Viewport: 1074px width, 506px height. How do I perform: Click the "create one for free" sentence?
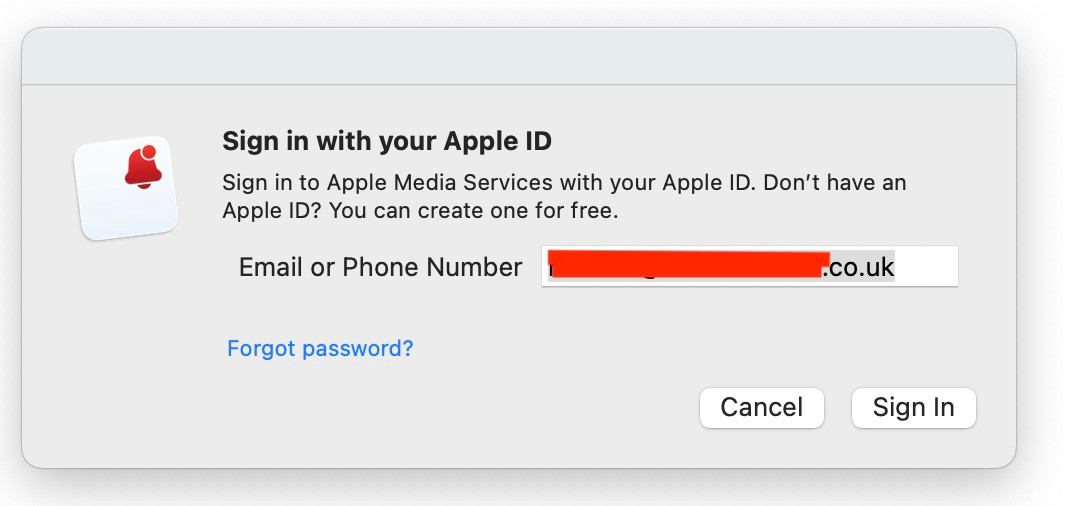tap(473, 211)
